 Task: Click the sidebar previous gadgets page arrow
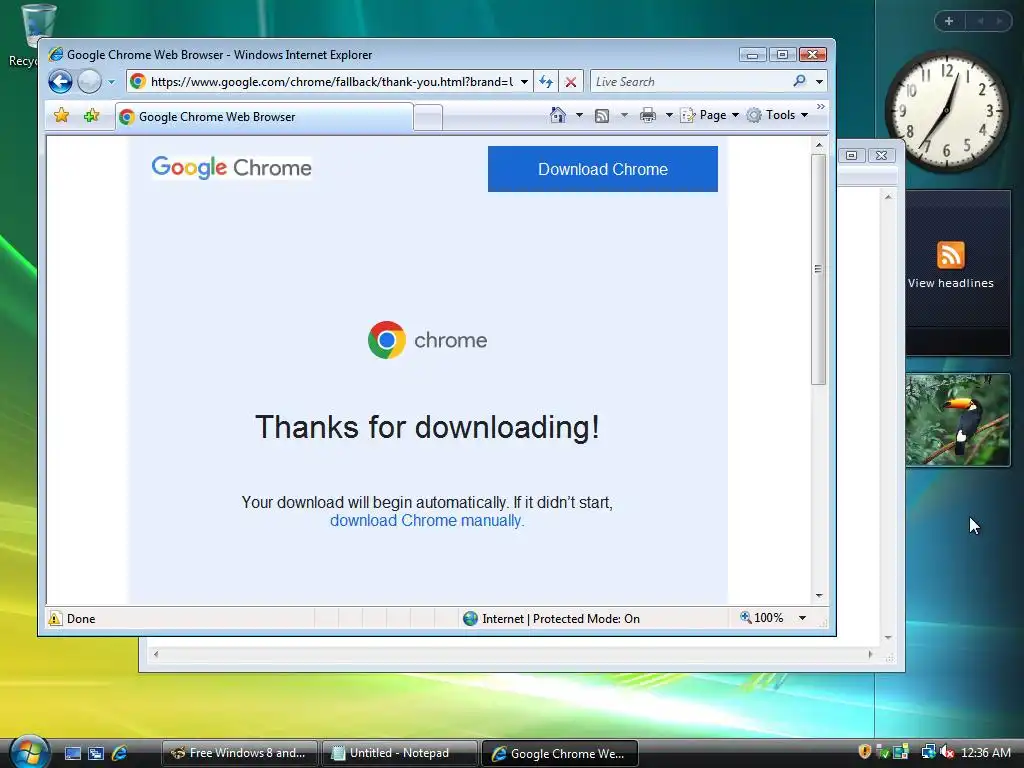click(980, 21)
